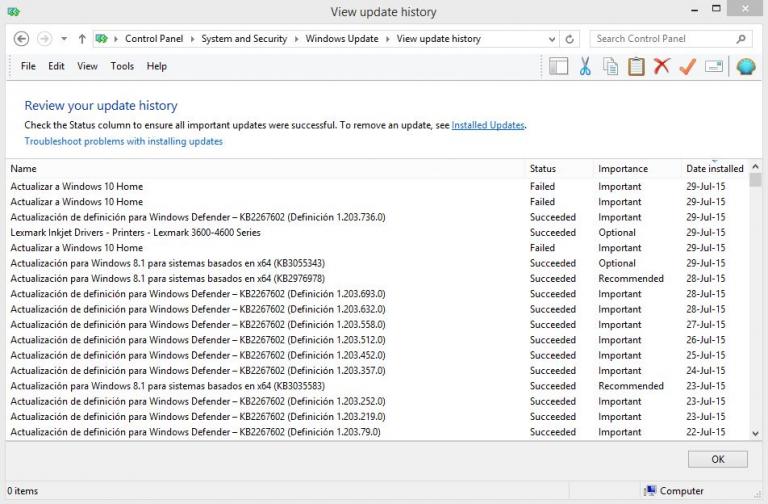This screenshot has width=768, height=504.
Task: Open the recent locations dropdown arrow
Action: click(64, 39)
